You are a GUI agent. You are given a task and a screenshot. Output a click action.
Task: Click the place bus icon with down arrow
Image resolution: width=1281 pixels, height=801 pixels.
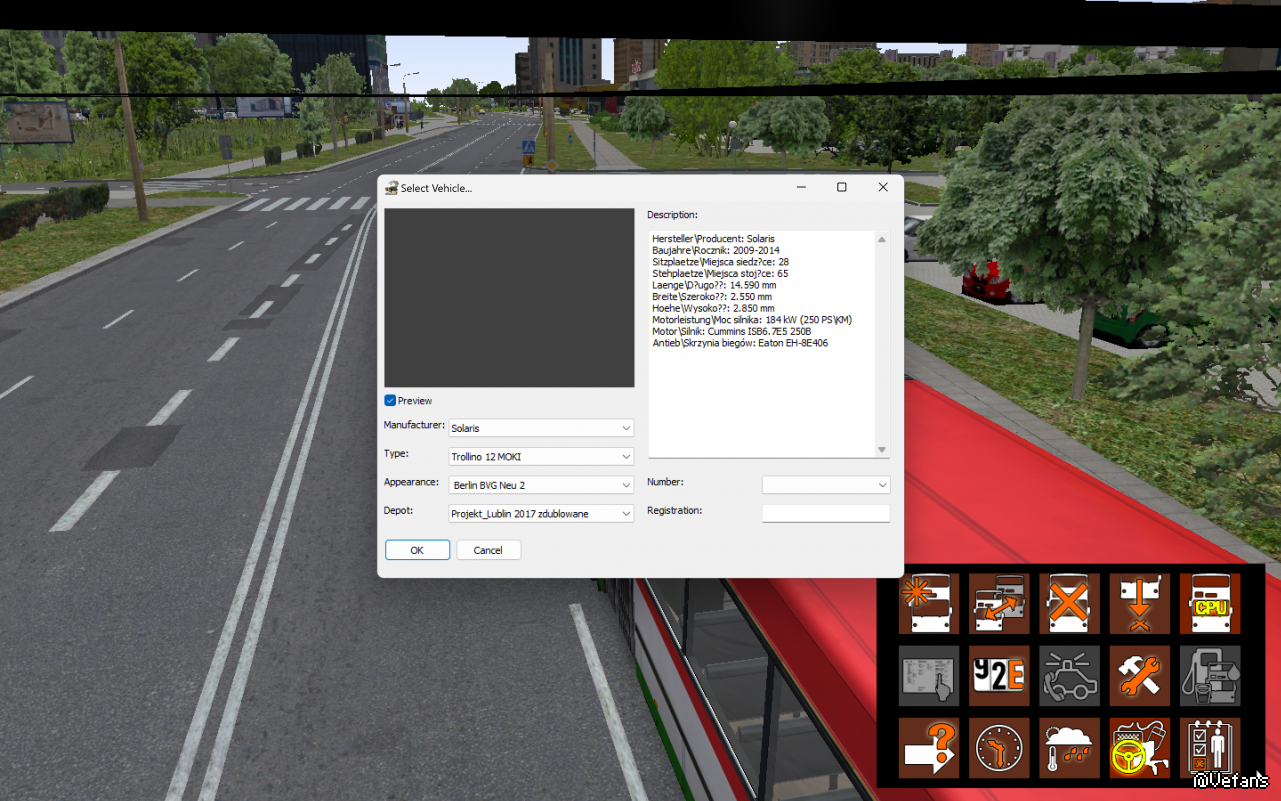click(x=1139, y=603)
